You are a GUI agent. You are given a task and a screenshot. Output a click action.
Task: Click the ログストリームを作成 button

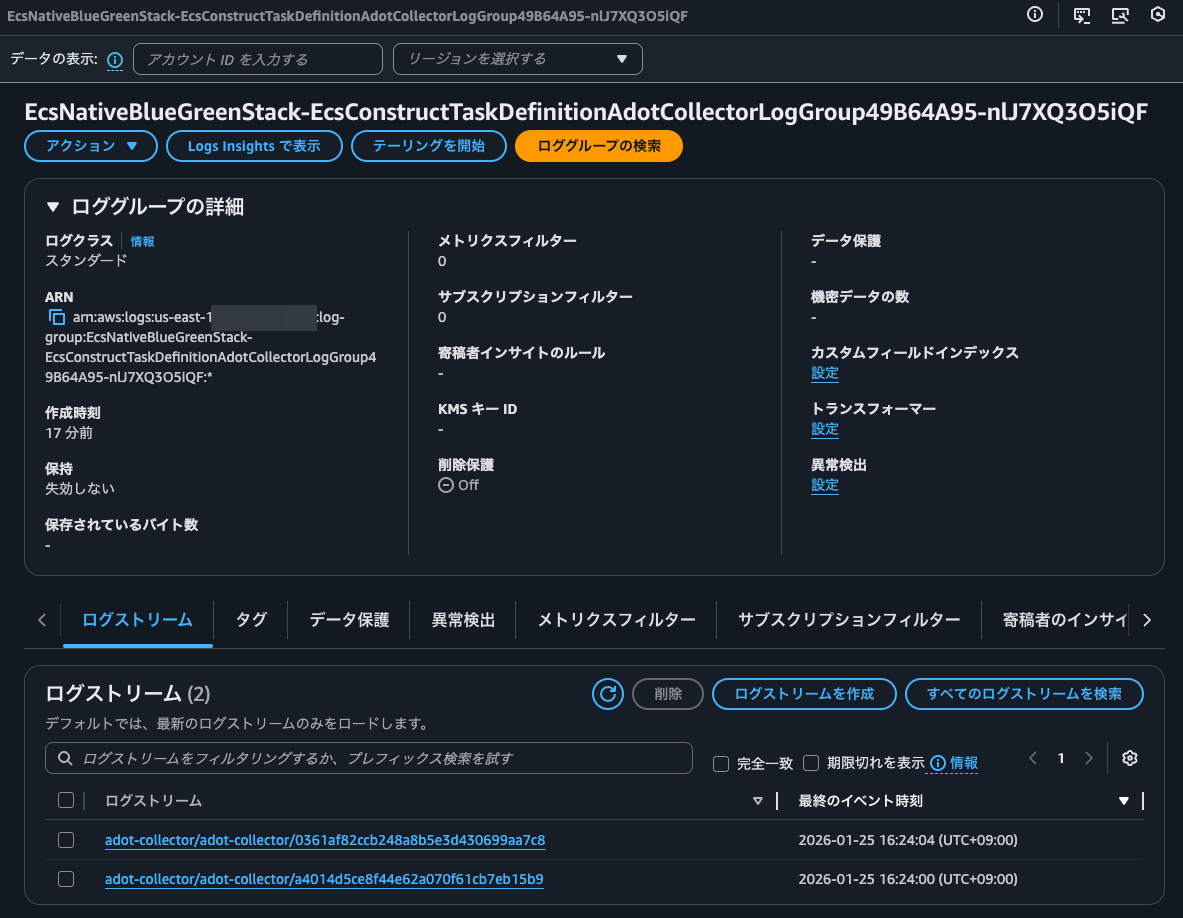coord(803,693)
